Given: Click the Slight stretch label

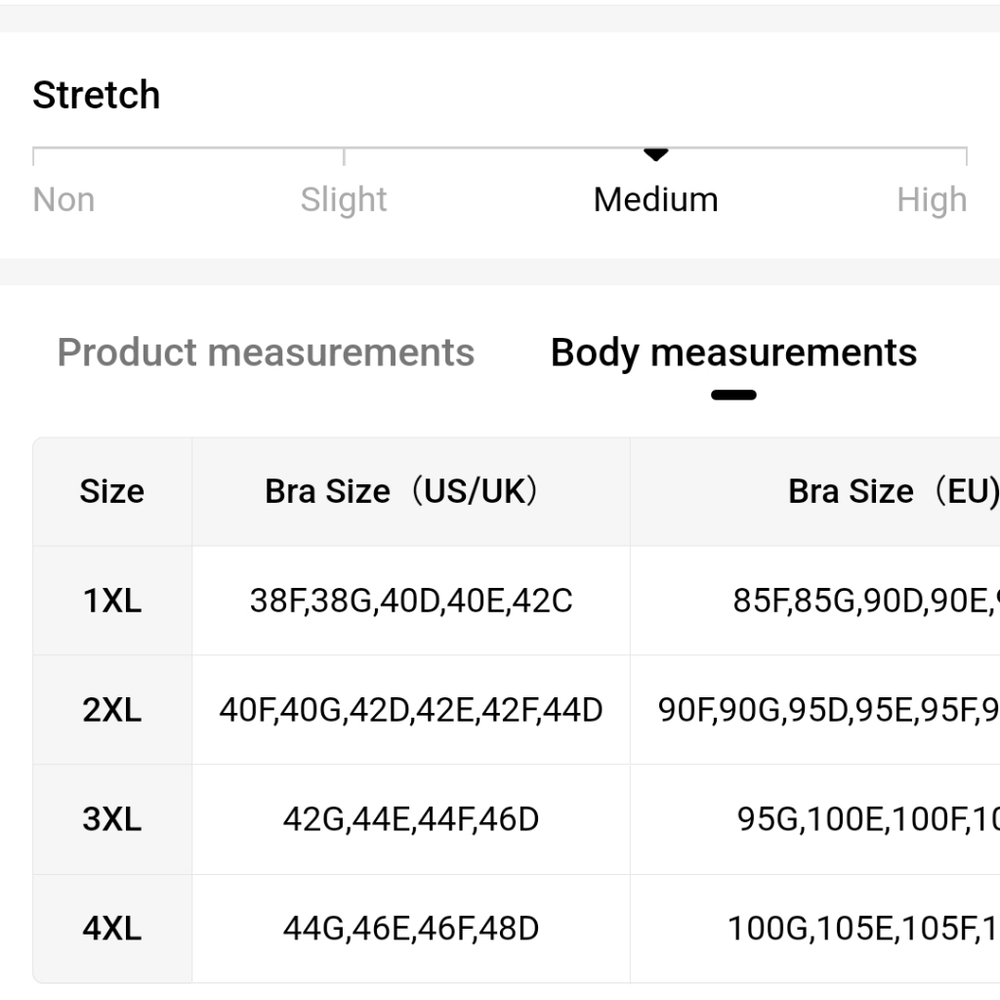Looking at the screenshot, I should [x=344, y=200].
